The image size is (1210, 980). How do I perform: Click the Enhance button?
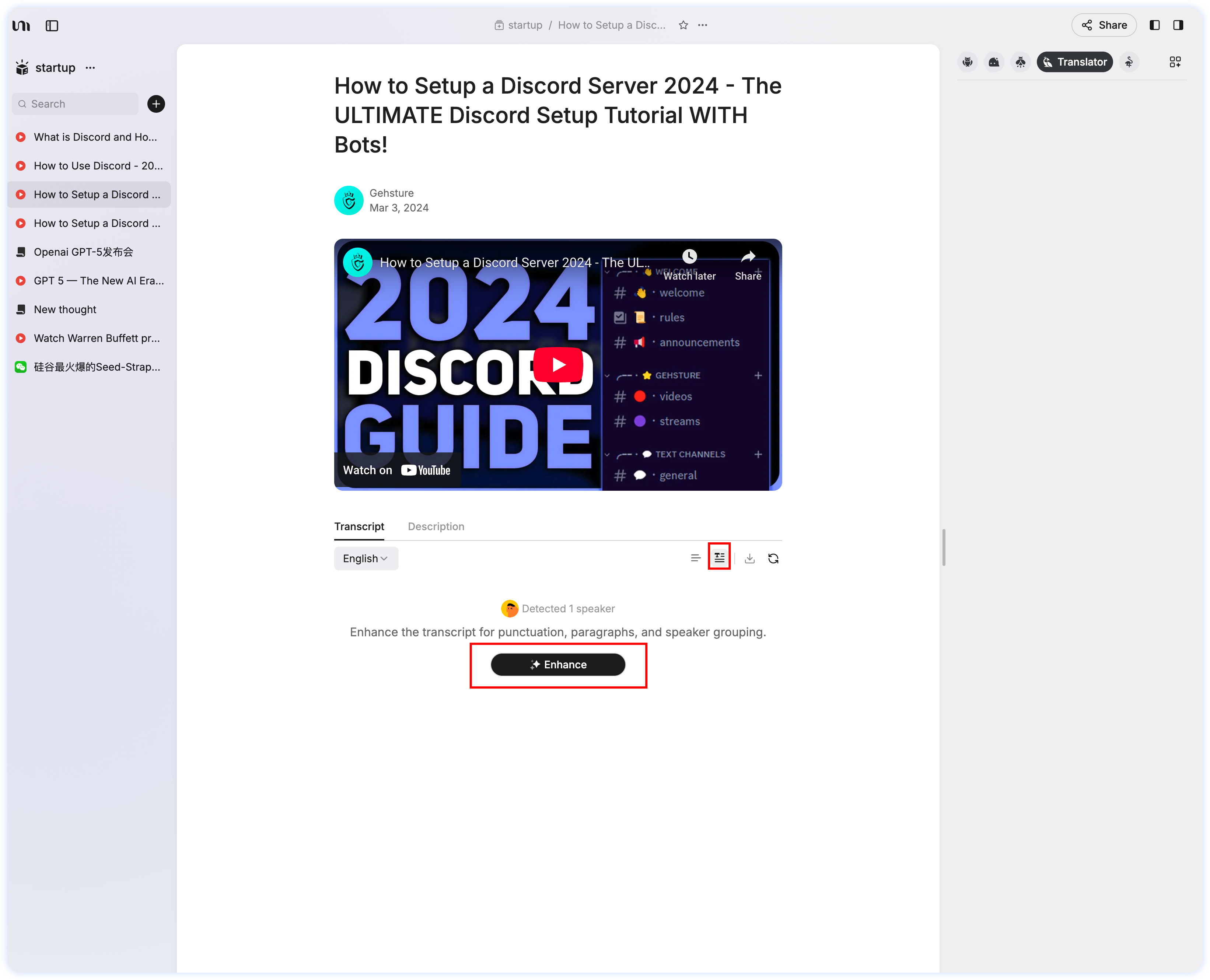558,664
